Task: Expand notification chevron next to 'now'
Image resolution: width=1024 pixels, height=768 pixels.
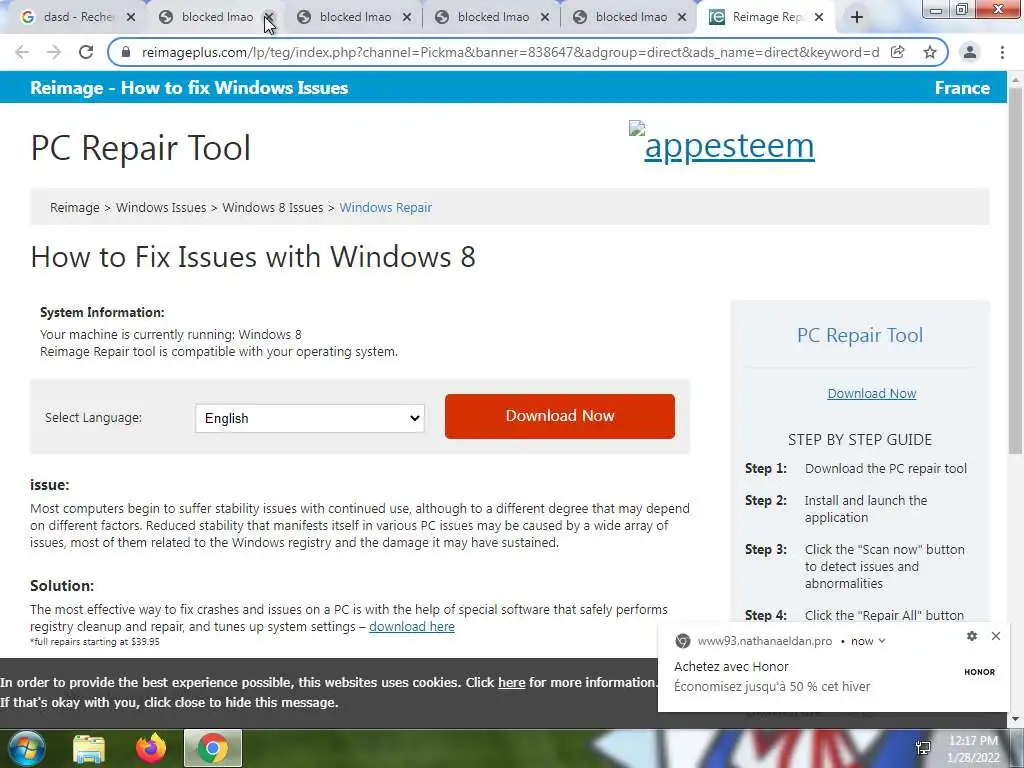Action: 882,641
